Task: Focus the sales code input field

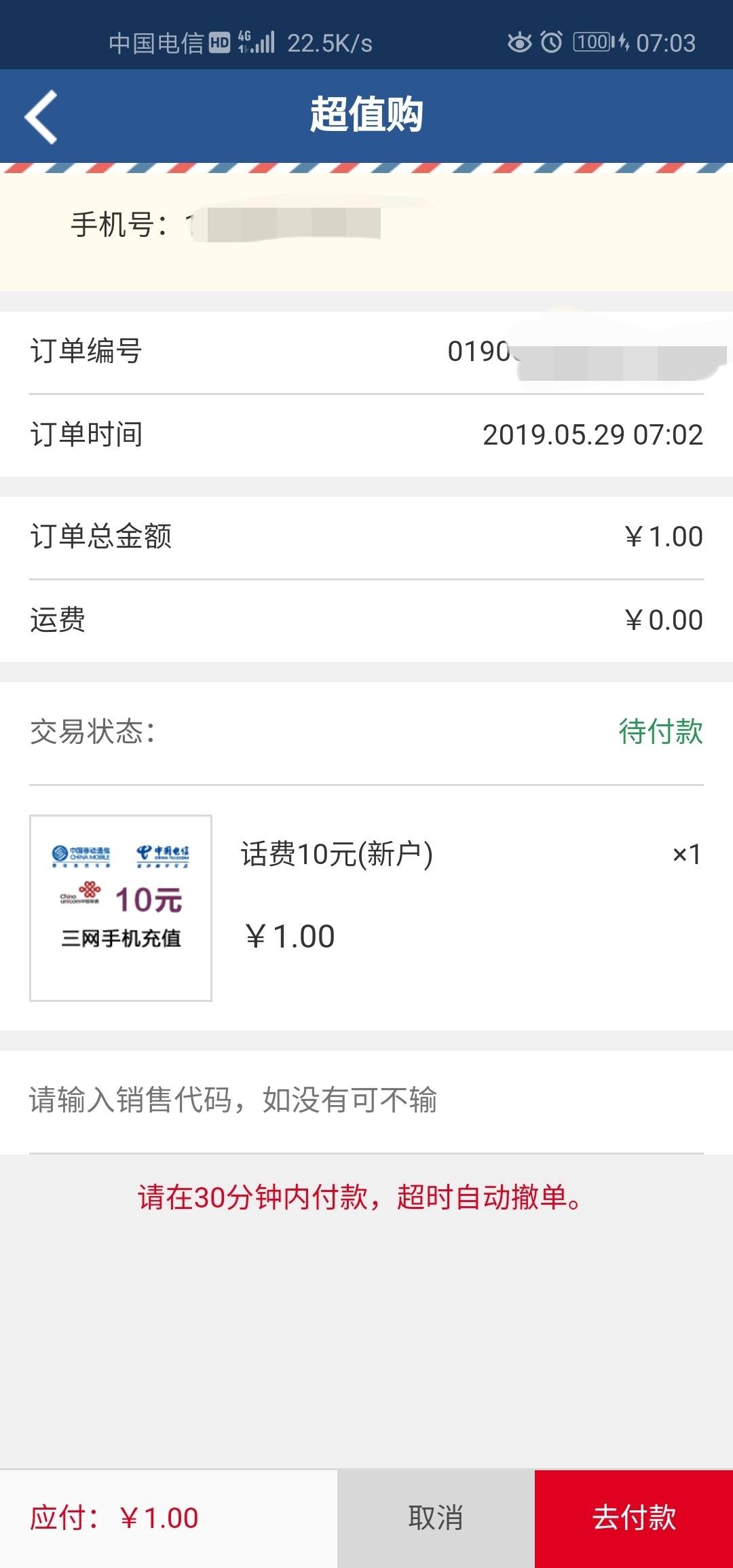Action: (366, 1101)
